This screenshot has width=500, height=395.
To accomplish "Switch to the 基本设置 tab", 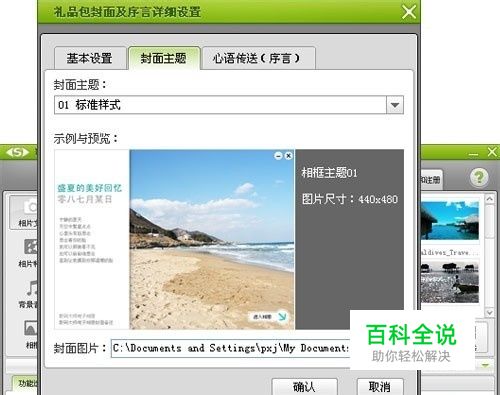I will coord(90,58).
